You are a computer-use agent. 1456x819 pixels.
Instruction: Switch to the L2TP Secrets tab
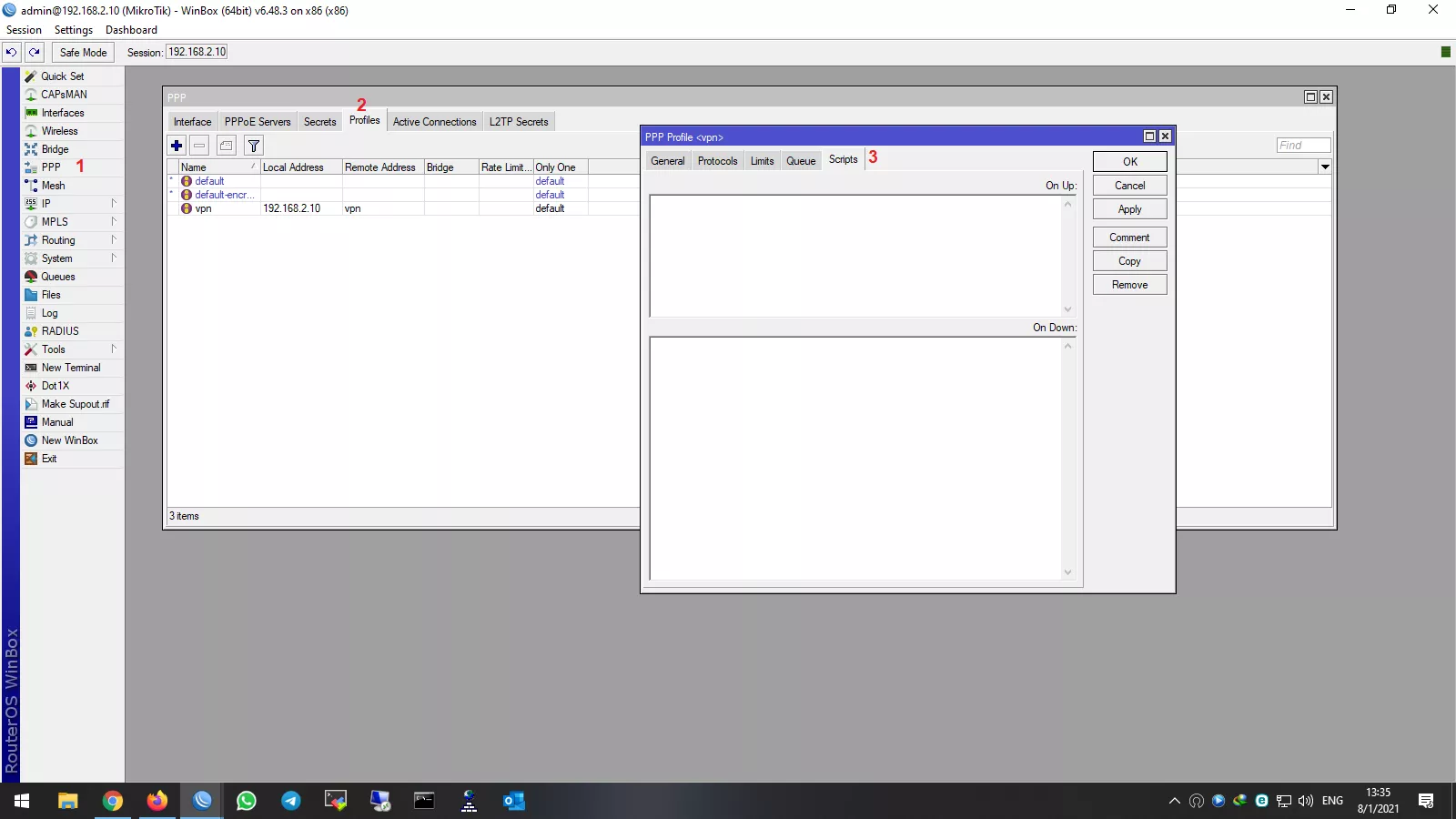point(519,122)
